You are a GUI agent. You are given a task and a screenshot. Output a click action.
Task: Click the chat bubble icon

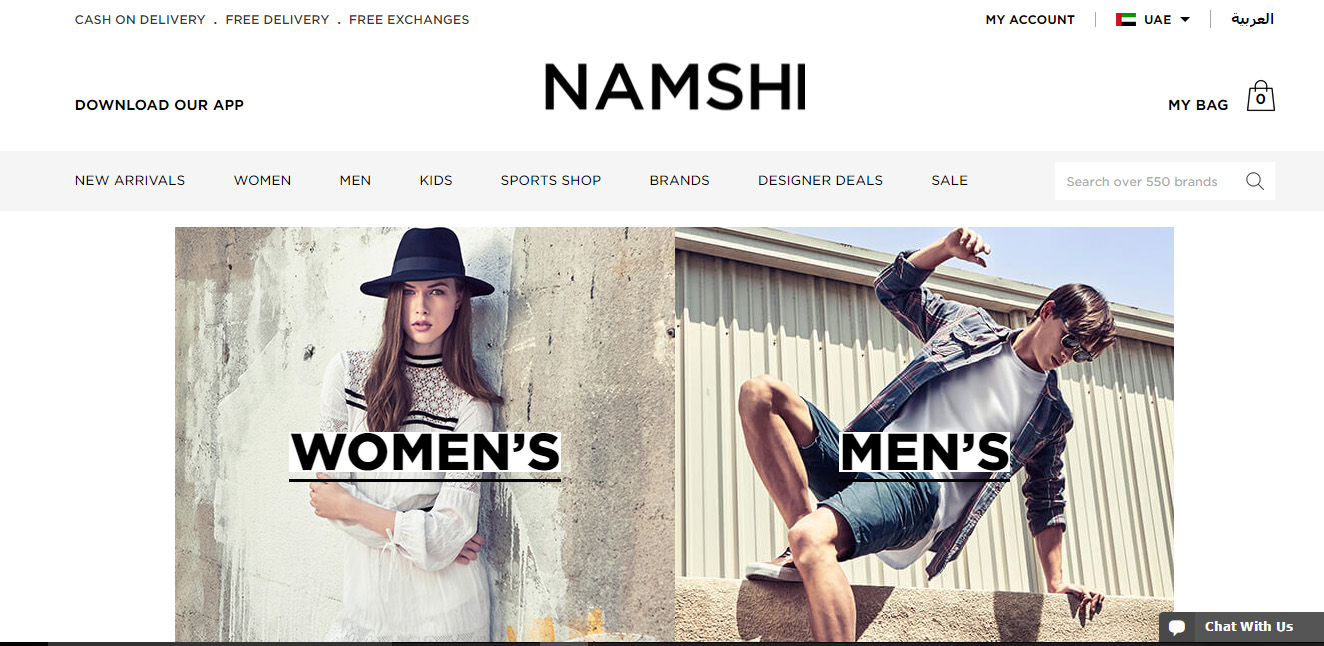click(1177, 627)
